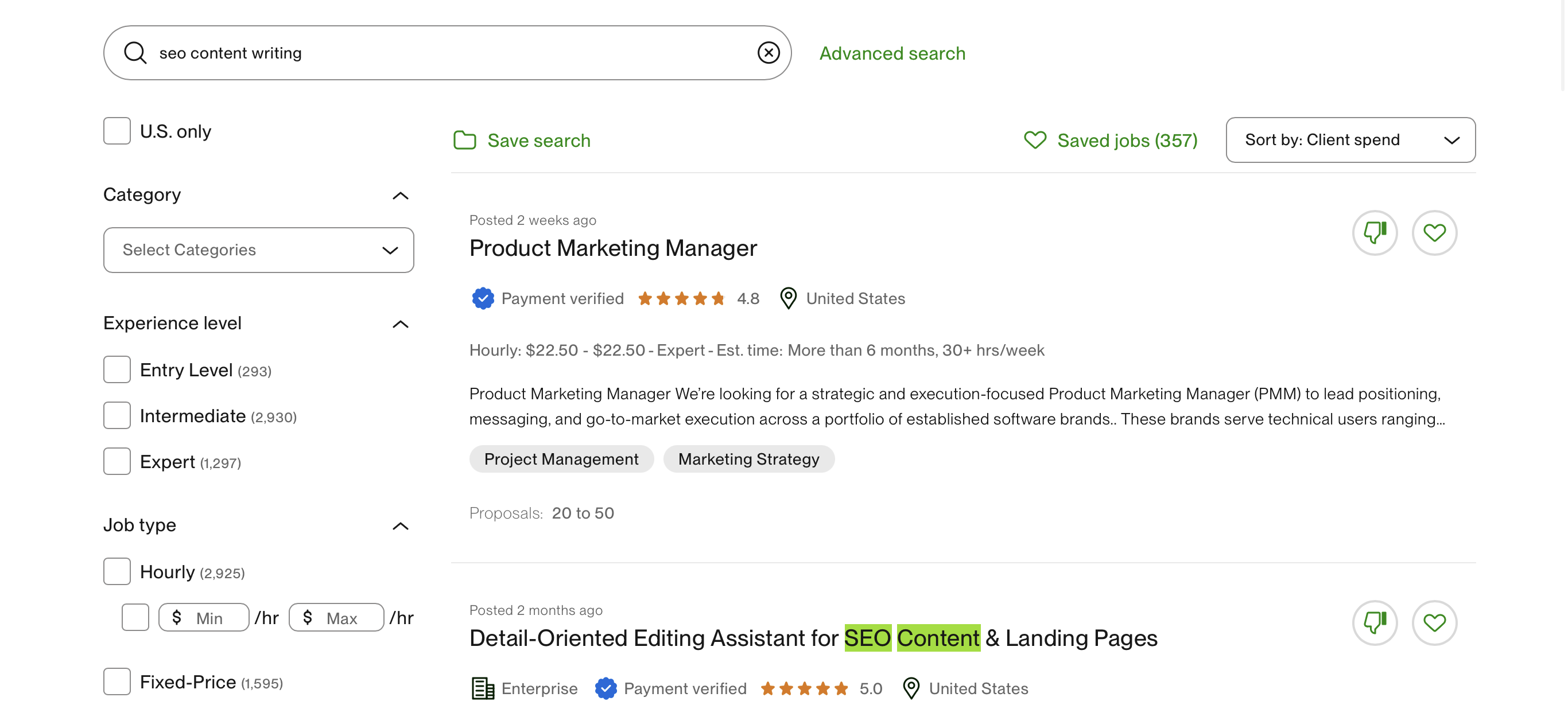Check the Expert experience filter

pos(117,462)
